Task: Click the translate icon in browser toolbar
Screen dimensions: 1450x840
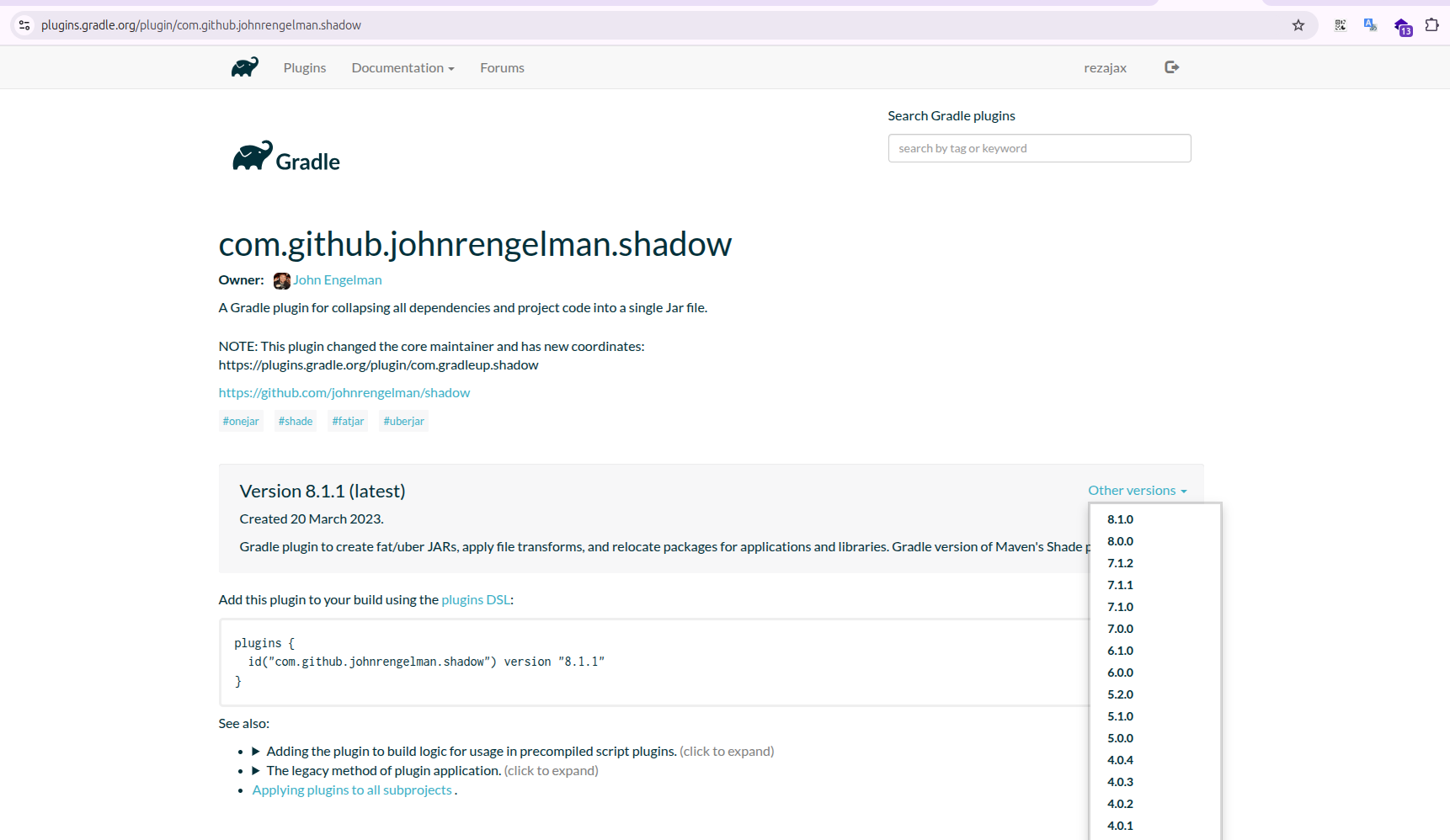Action: (1370, 25)
